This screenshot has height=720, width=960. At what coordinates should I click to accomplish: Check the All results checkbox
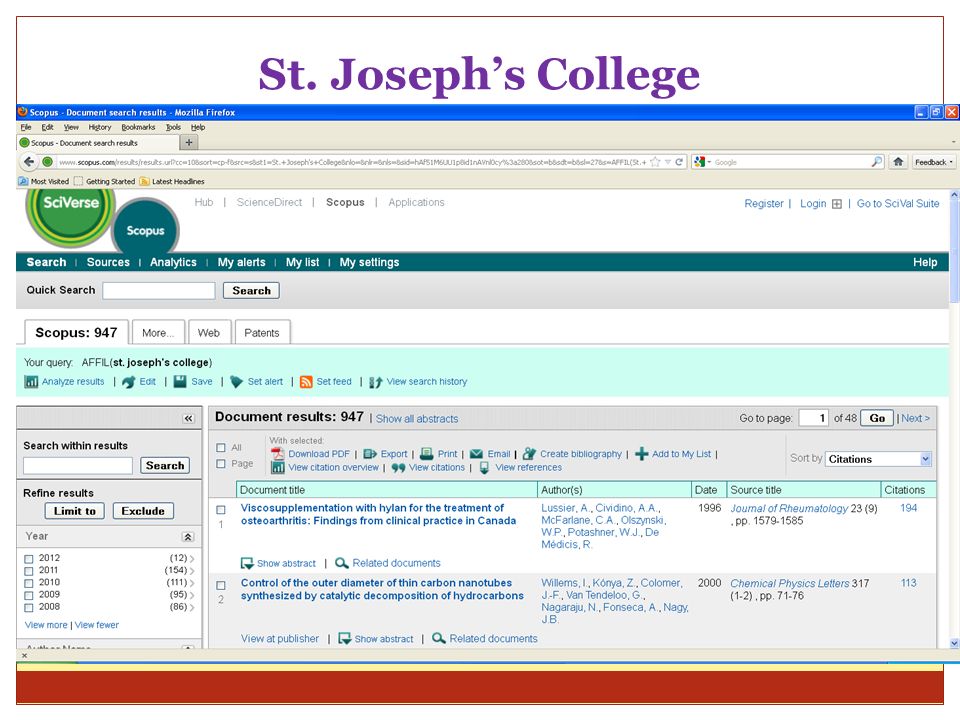click(221, 448)
